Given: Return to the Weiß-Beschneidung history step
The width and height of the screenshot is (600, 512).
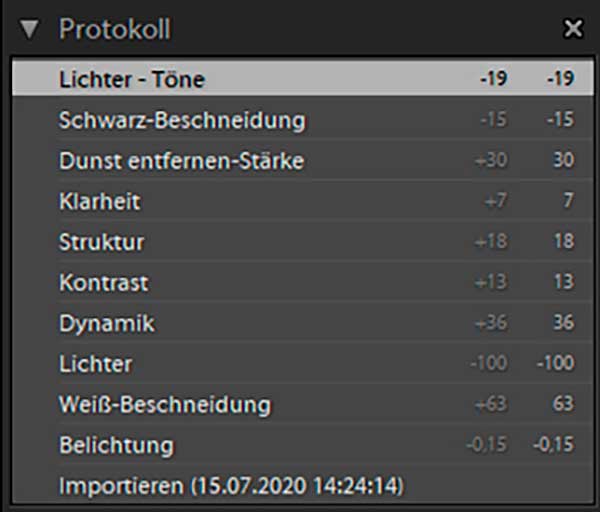Looking at the screenshot, I should [164, 405].
